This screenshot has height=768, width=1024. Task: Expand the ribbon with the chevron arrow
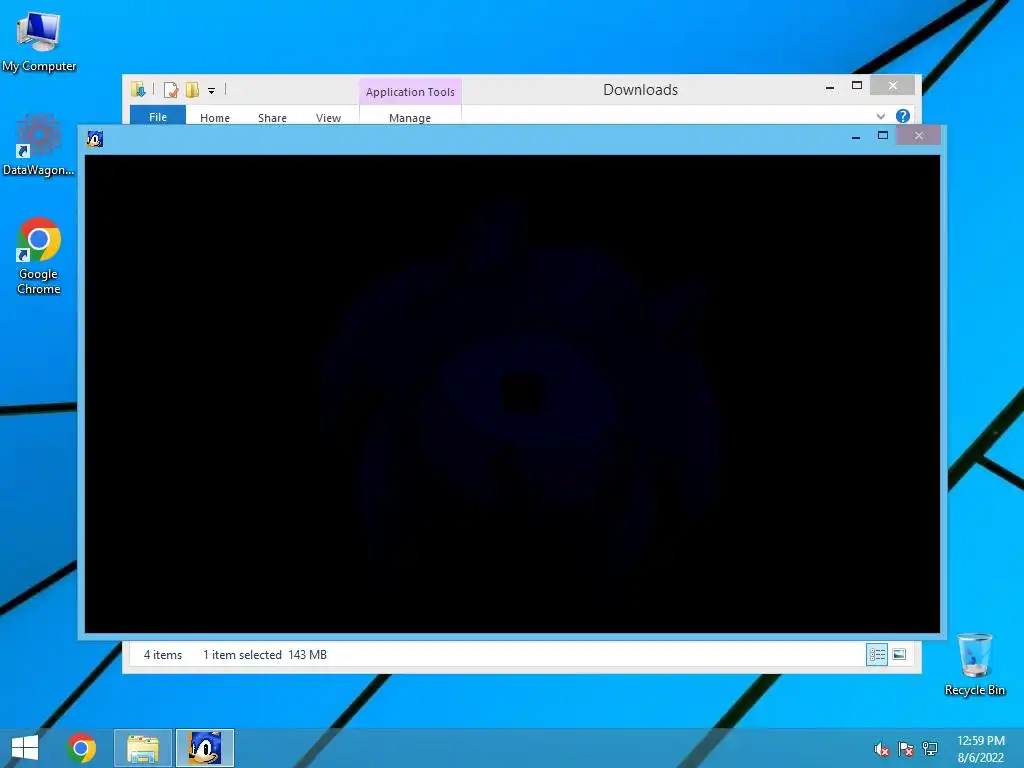(x=880, y=116)
